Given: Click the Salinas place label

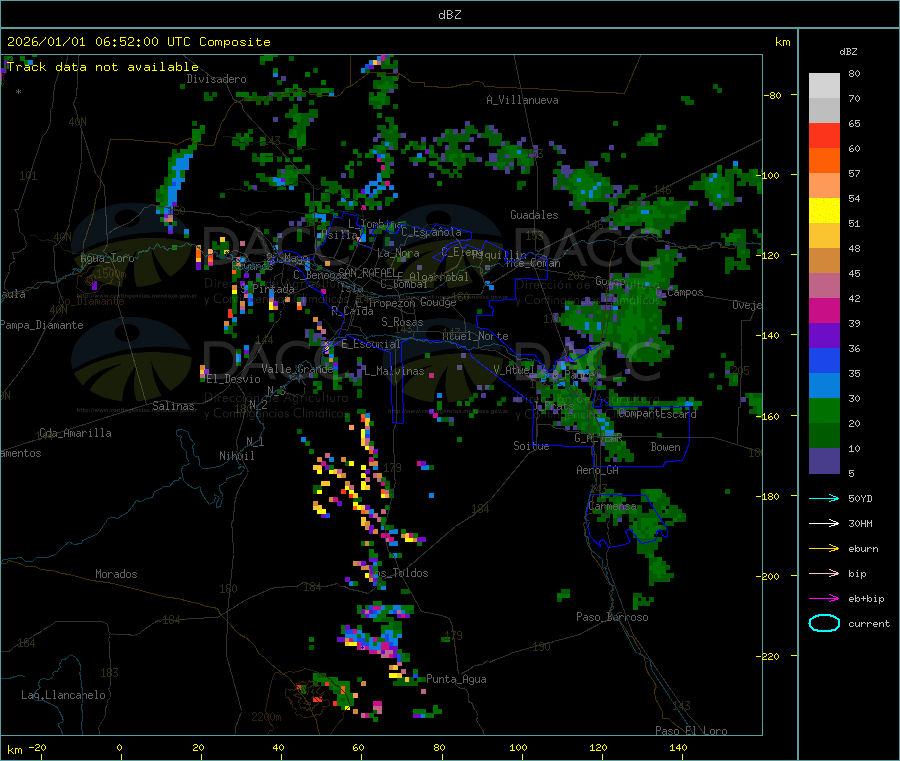Looking at the screenshot, I should pyautogui.click(x=173, y=406).
